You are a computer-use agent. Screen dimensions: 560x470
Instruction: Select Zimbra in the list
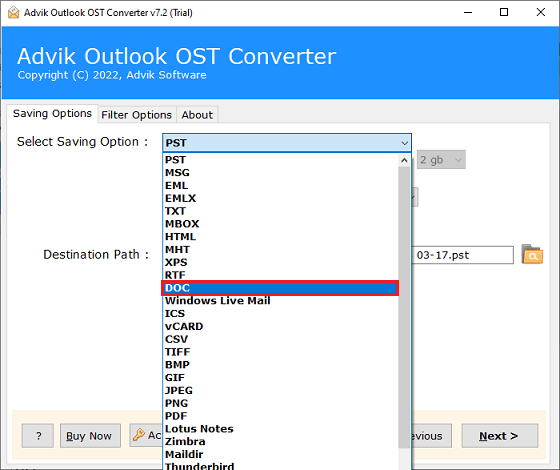281,442
